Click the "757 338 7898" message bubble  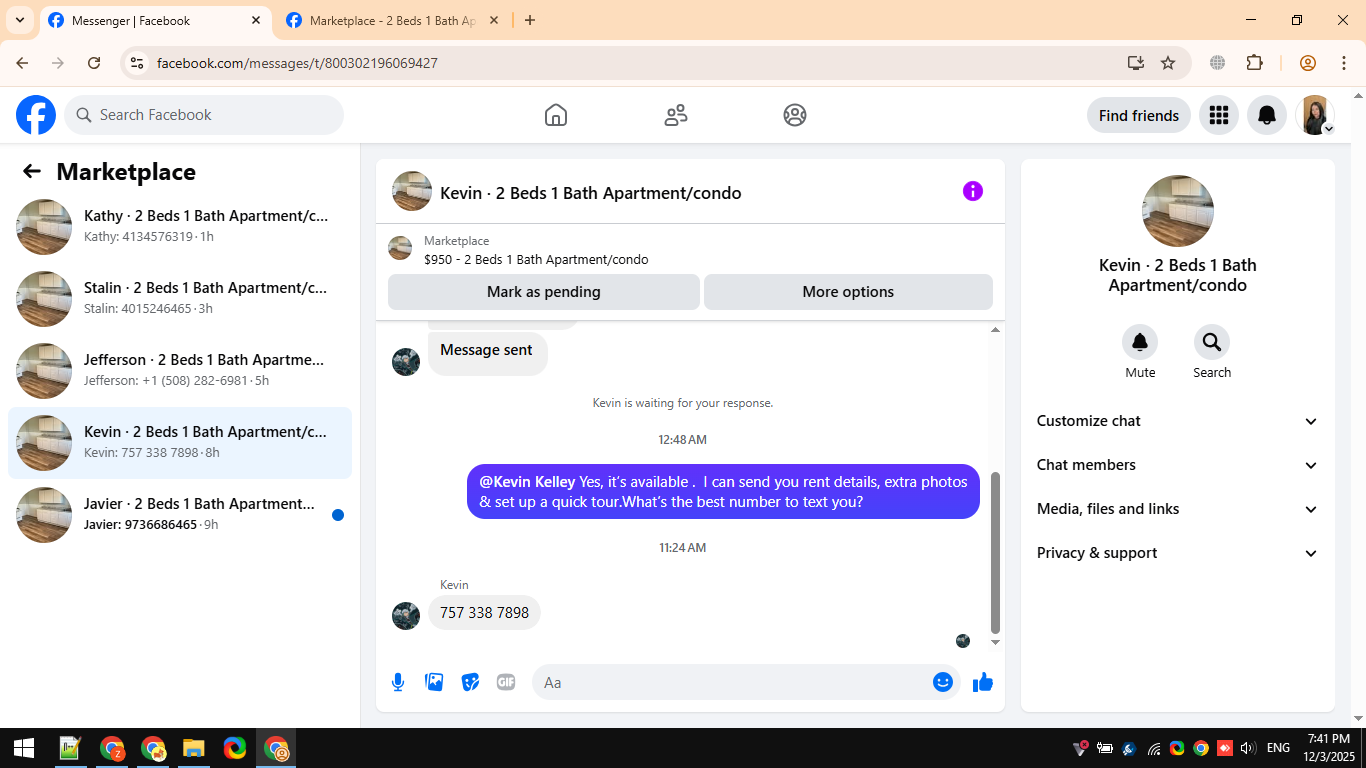(x=484, y=613)
